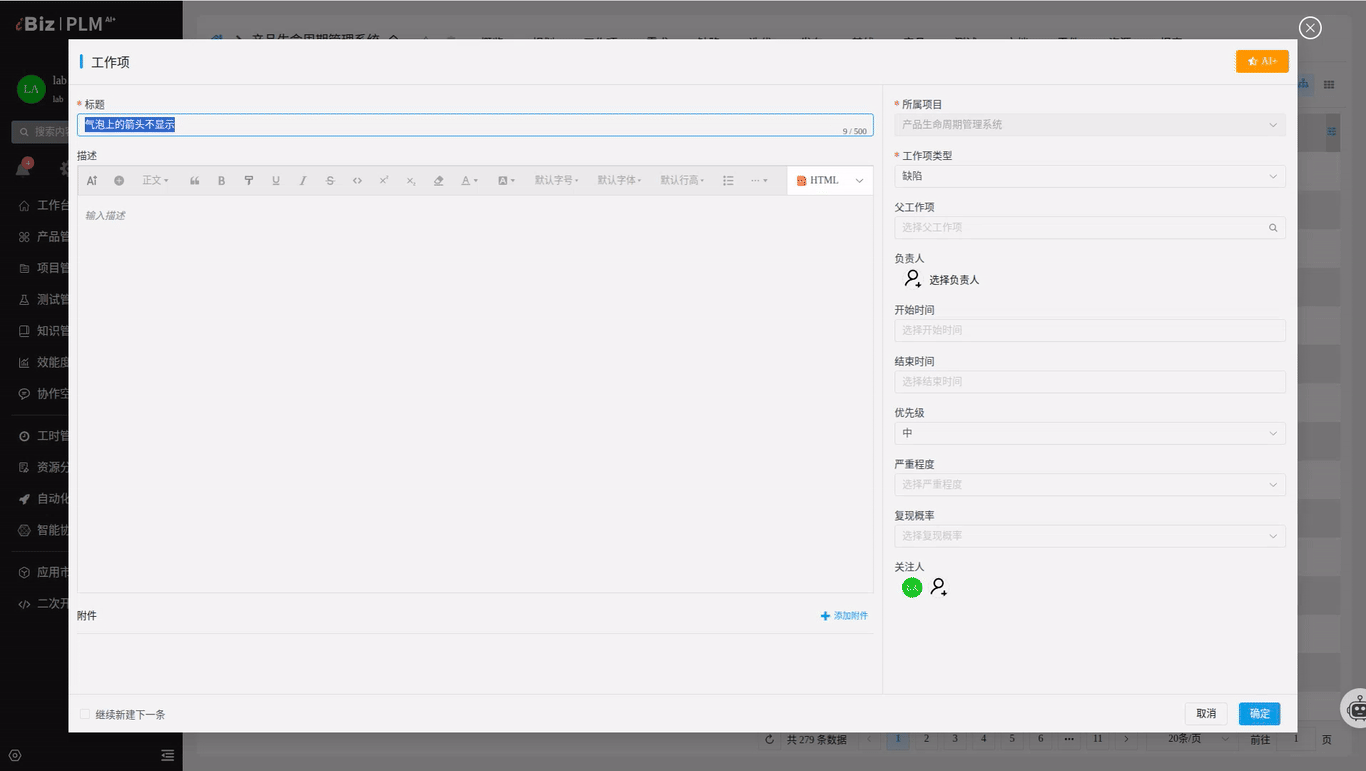Click the format painter icon
The width and height of the screenshot is (1366, 771).
coord(249,181)
